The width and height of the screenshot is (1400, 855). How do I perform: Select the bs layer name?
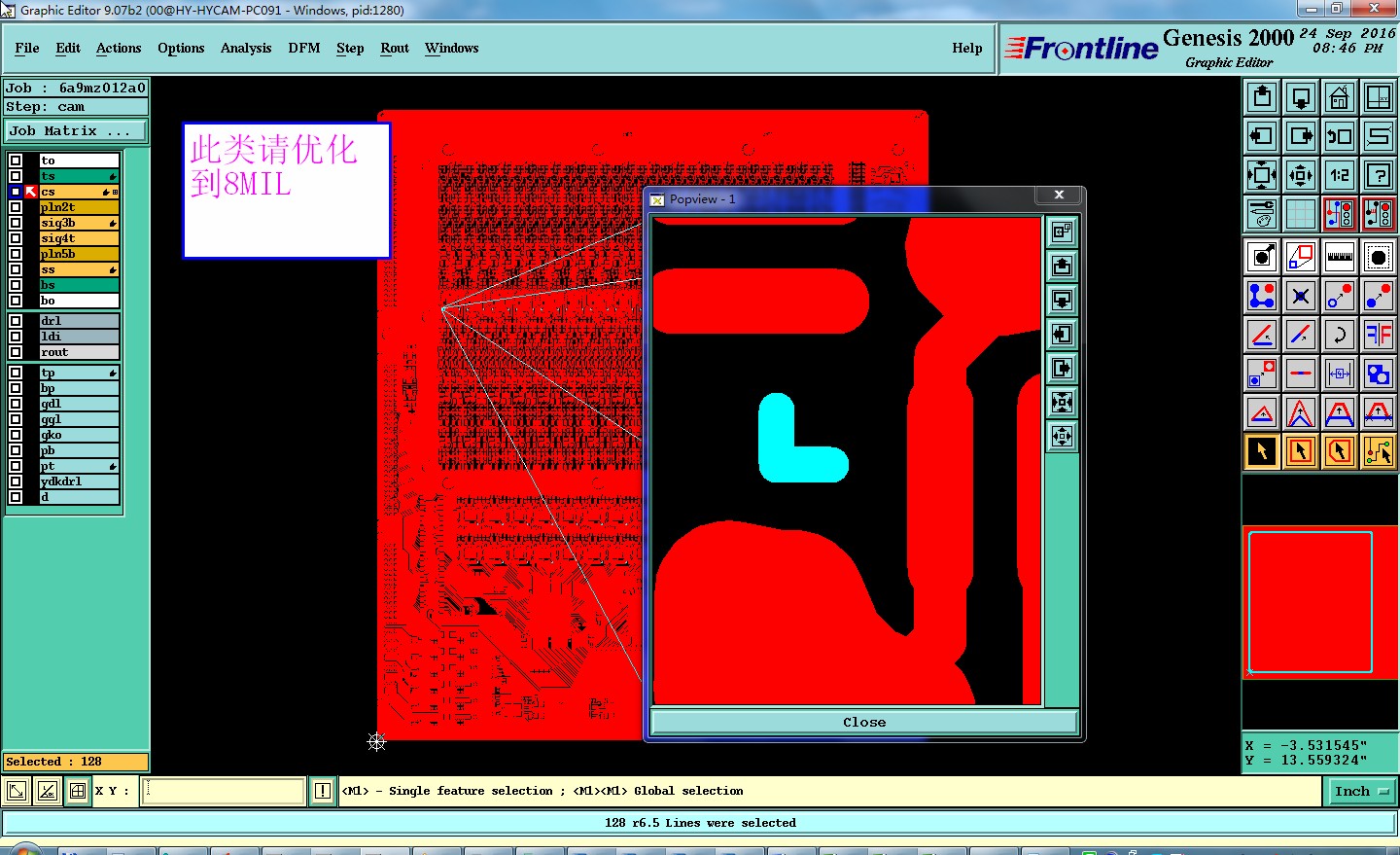(79, 285)
